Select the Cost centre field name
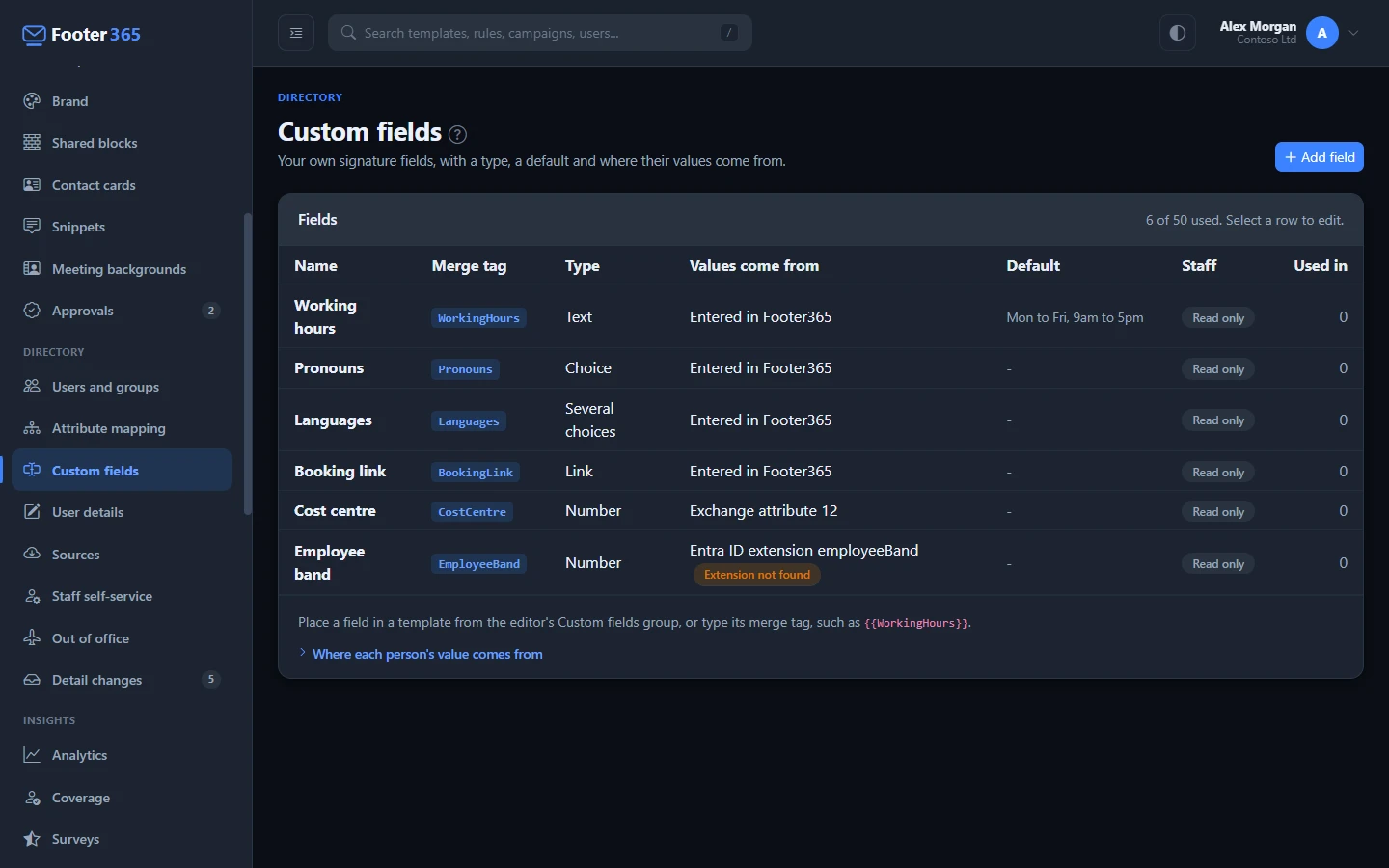 click(335, 511)
